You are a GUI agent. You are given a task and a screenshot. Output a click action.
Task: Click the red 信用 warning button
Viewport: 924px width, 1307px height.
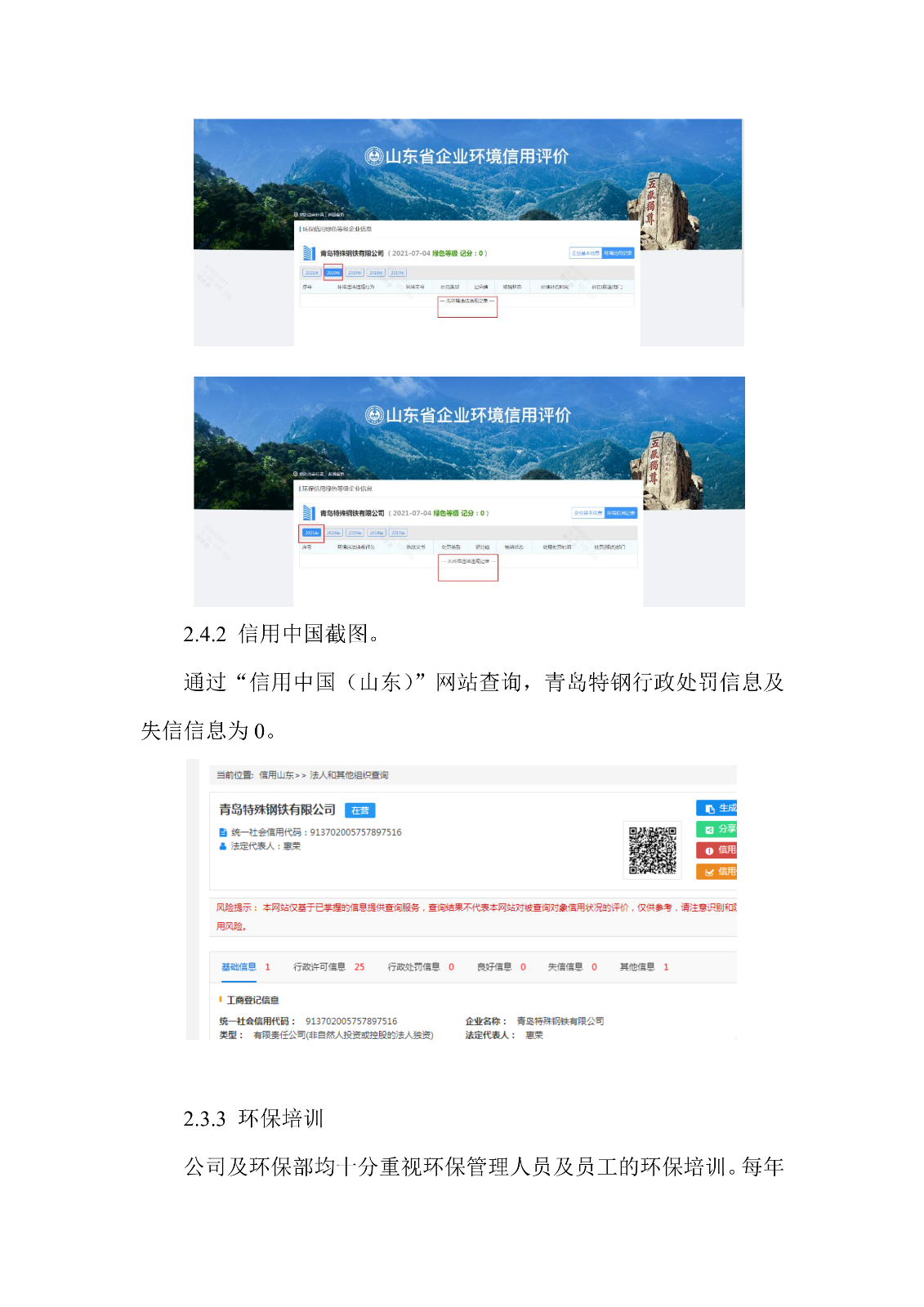716,850
